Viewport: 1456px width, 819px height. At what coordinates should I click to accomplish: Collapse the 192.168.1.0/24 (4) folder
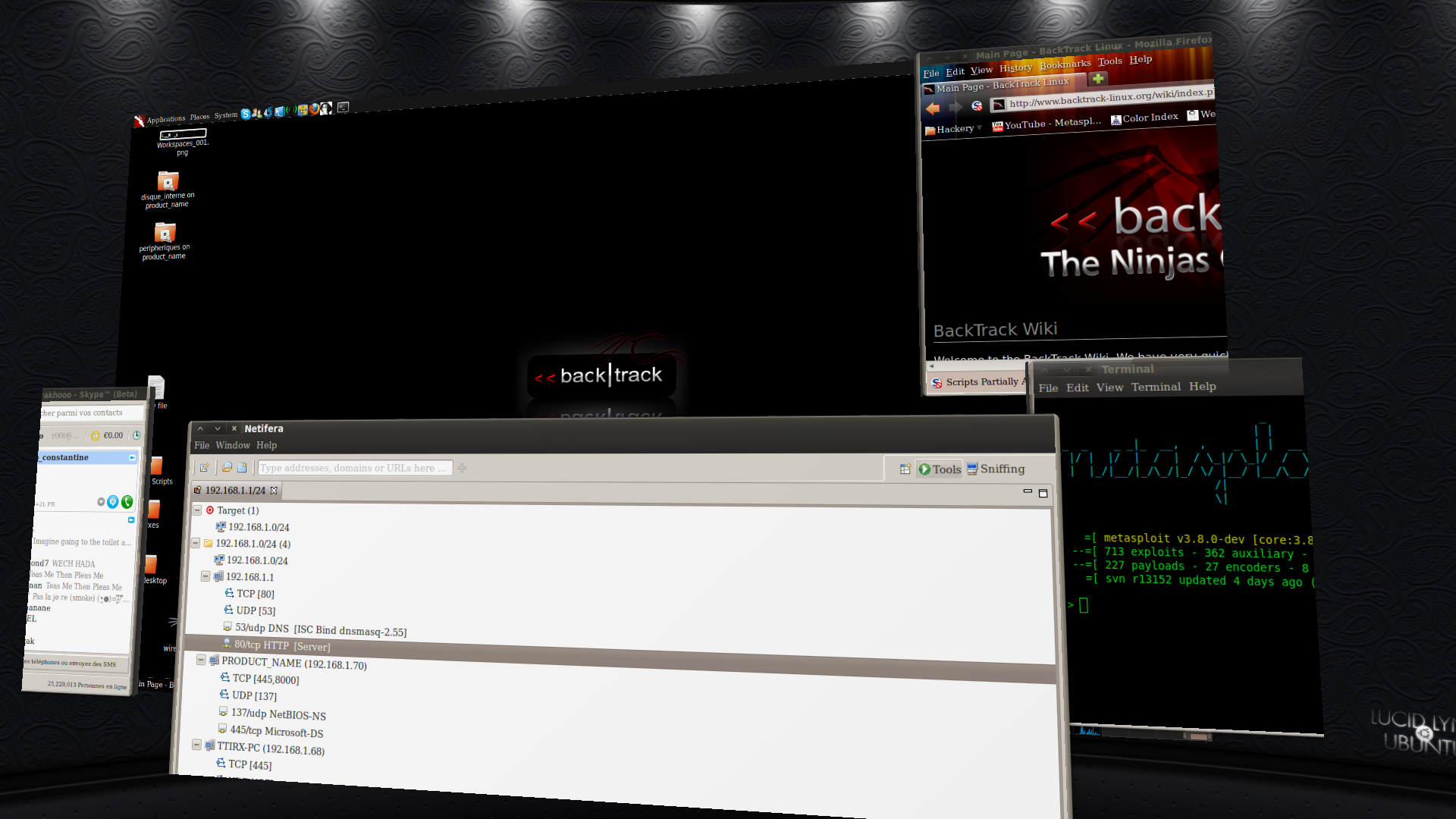pos(196,543)
